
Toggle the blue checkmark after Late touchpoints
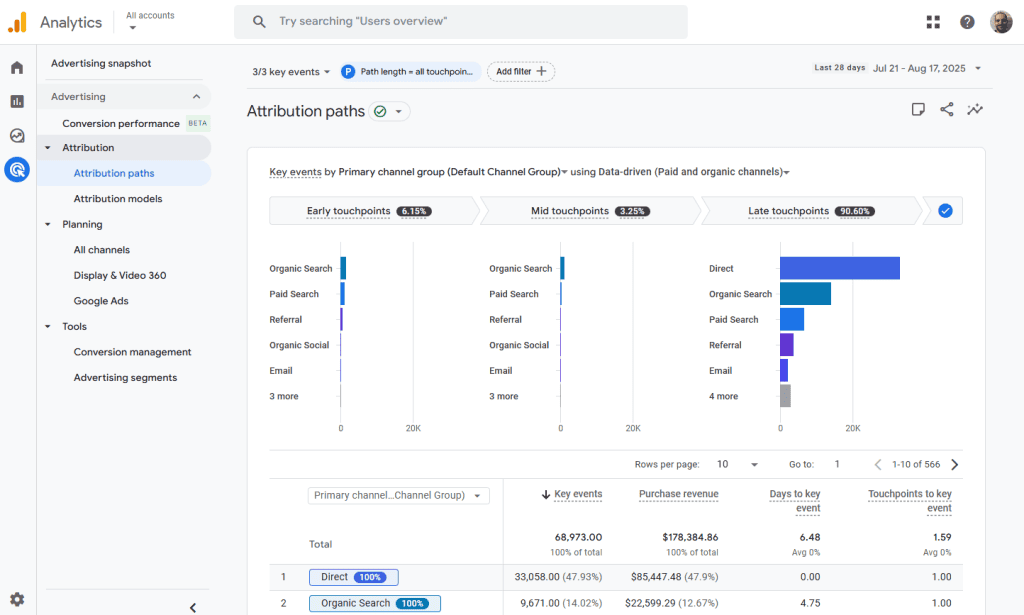coord(945,211)
